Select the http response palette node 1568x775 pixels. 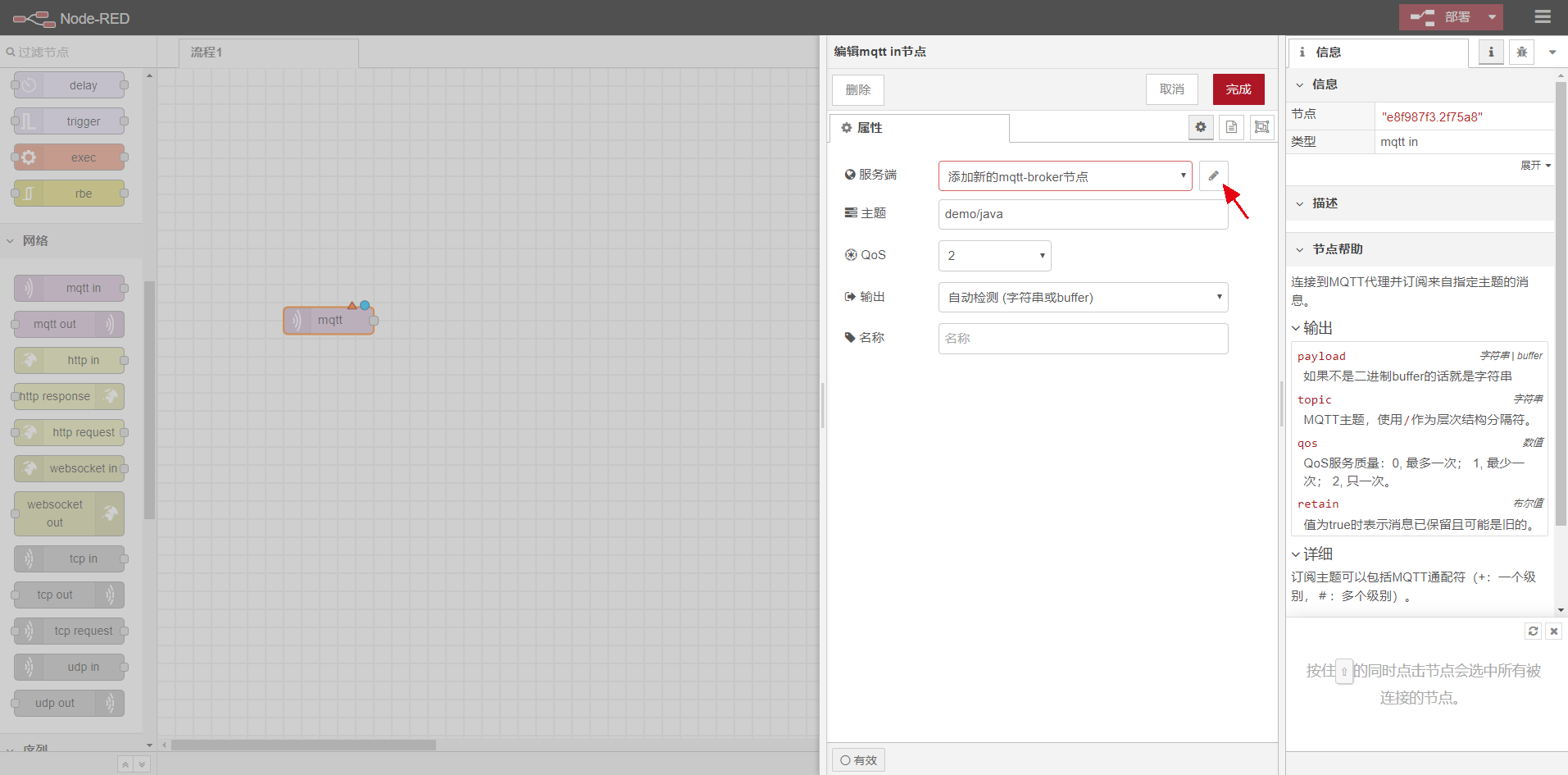69,396
